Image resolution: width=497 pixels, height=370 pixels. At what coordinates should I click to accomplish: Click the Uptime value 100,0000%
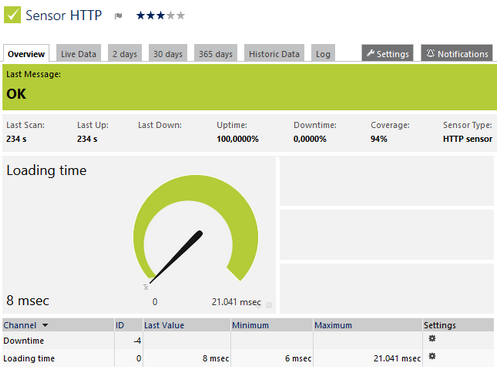point(238,139)
